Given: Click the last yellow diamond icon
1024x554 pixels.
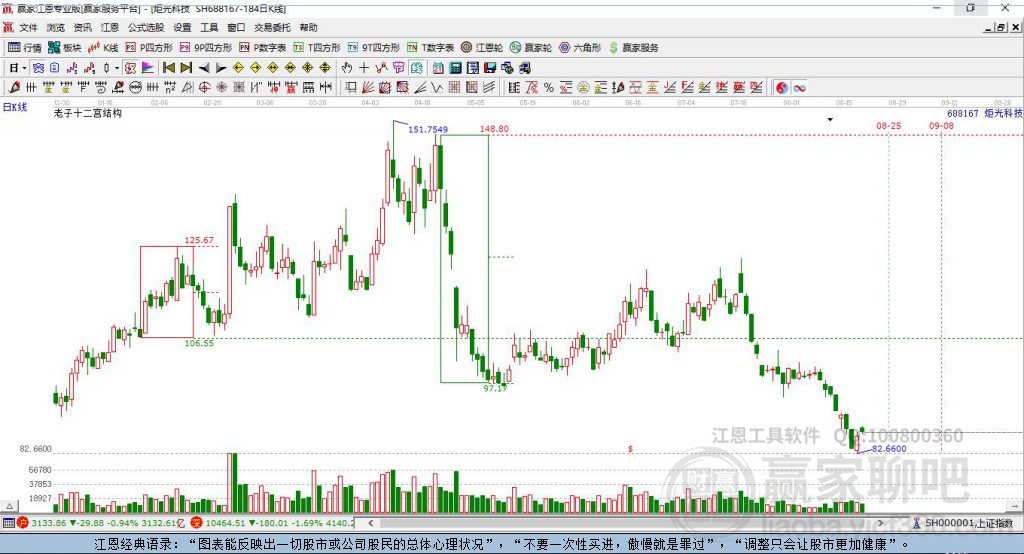Looking at the screenshot, I should tap(325, 68).
